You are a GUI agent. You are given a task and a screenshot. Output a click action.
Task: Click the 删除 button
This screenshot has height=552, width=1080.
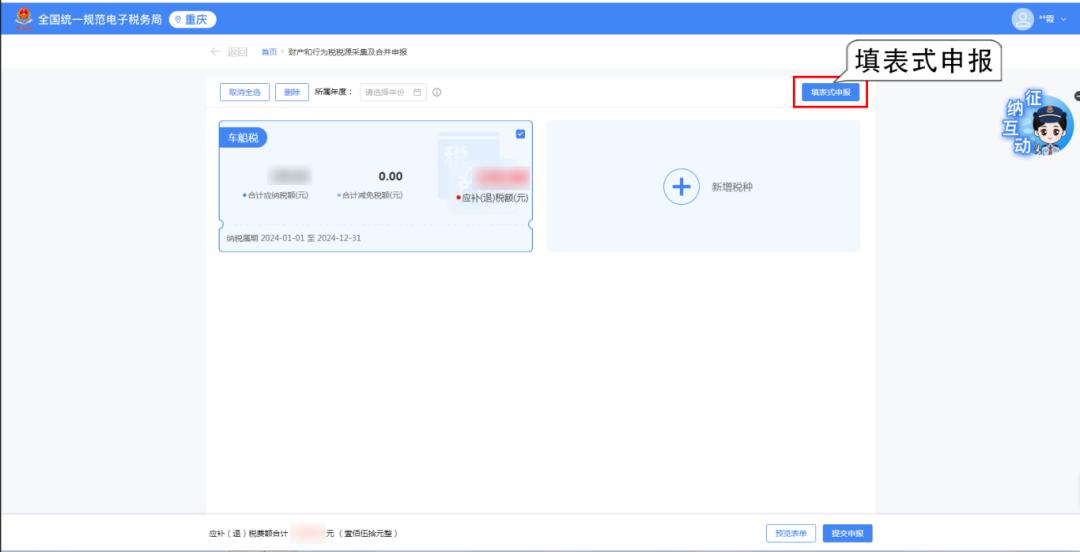(292, 92)
